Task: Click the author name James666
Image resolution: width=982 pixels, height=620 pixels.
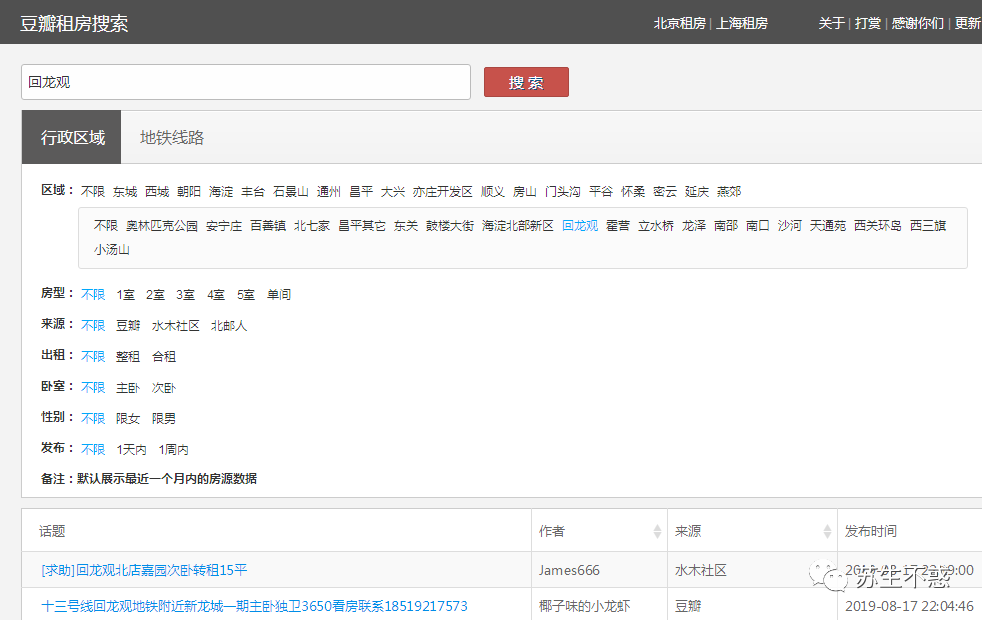Action: click(x=569, y=570)
